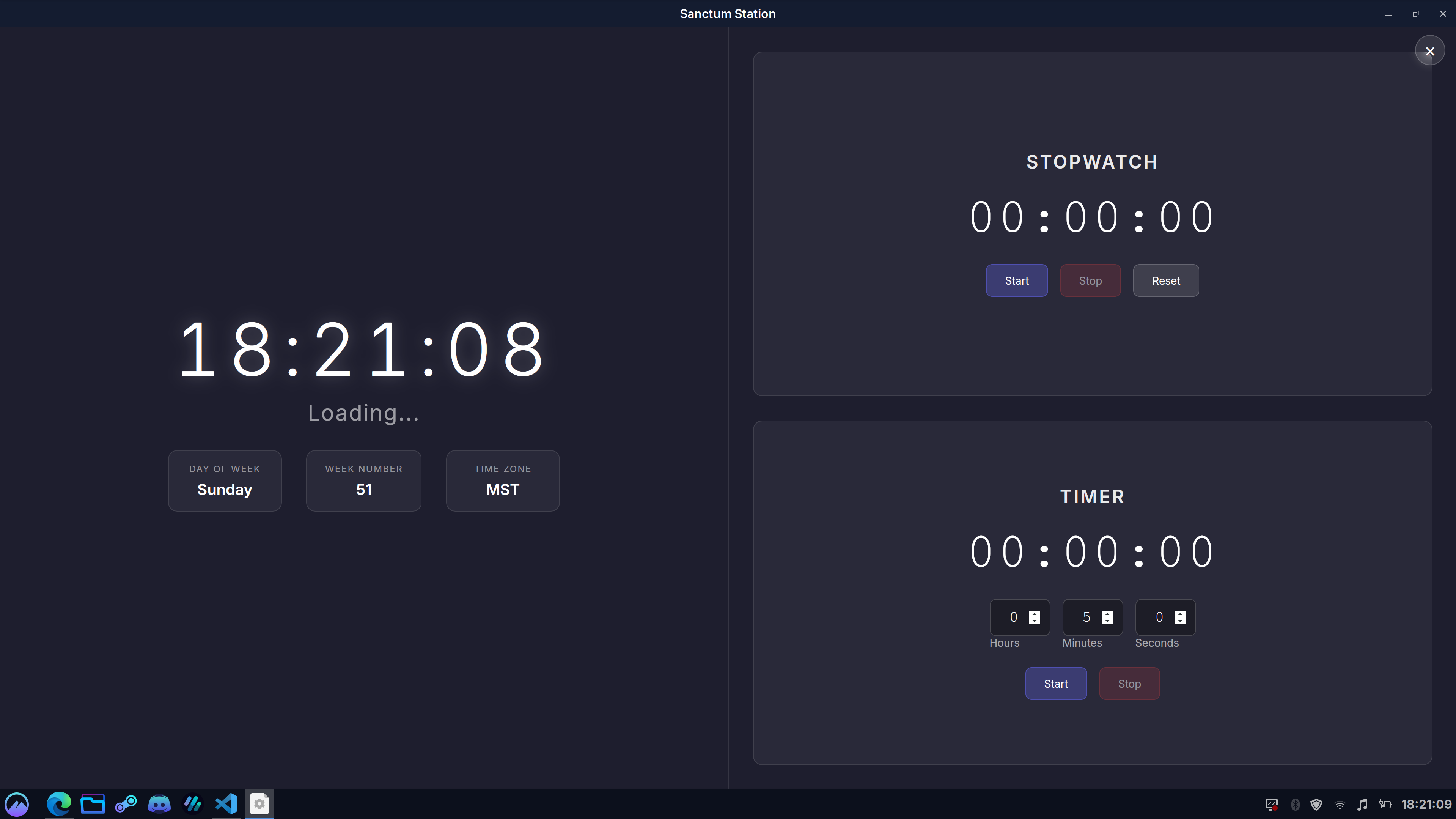Image resolution: width=1456 pixels, height=819 pixels.
Task: Reset the stopwatch
Action: tap(1165, 280)
